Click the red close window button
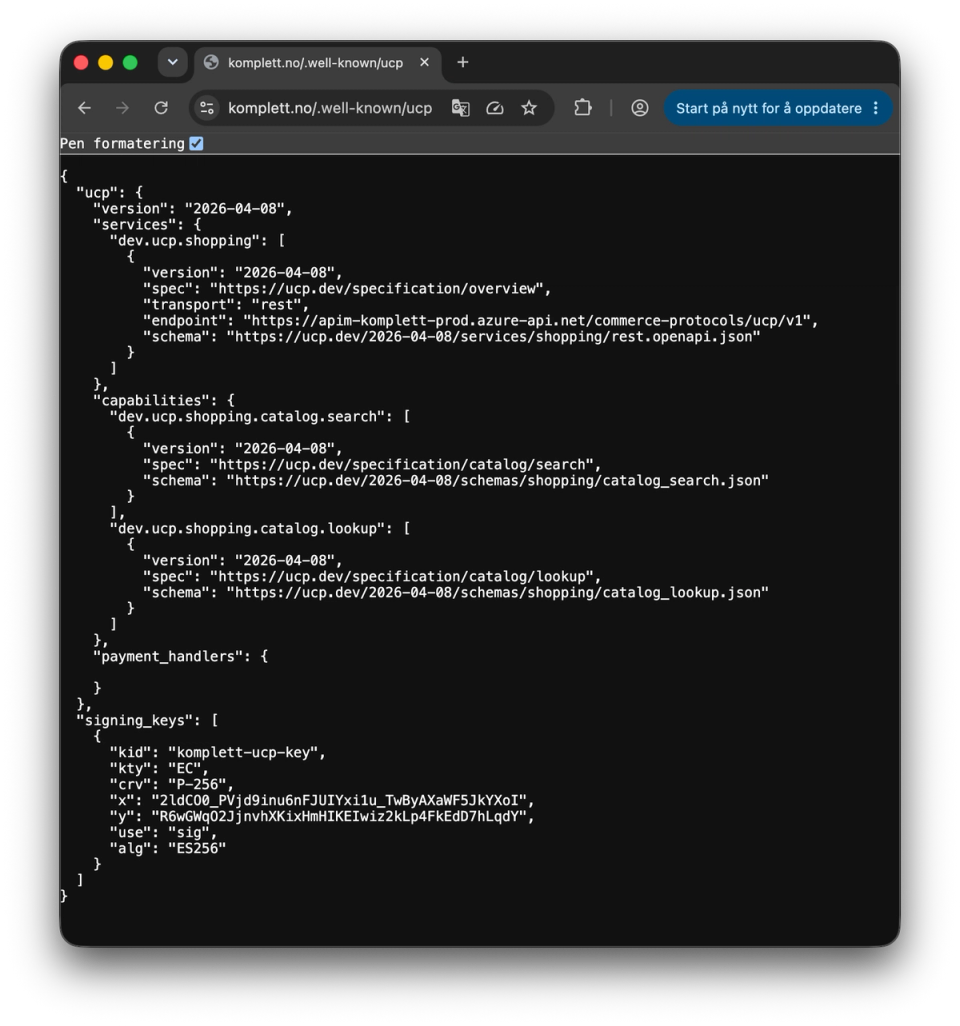This screenshot has height=1026, width=960. (x=81, y=62)
